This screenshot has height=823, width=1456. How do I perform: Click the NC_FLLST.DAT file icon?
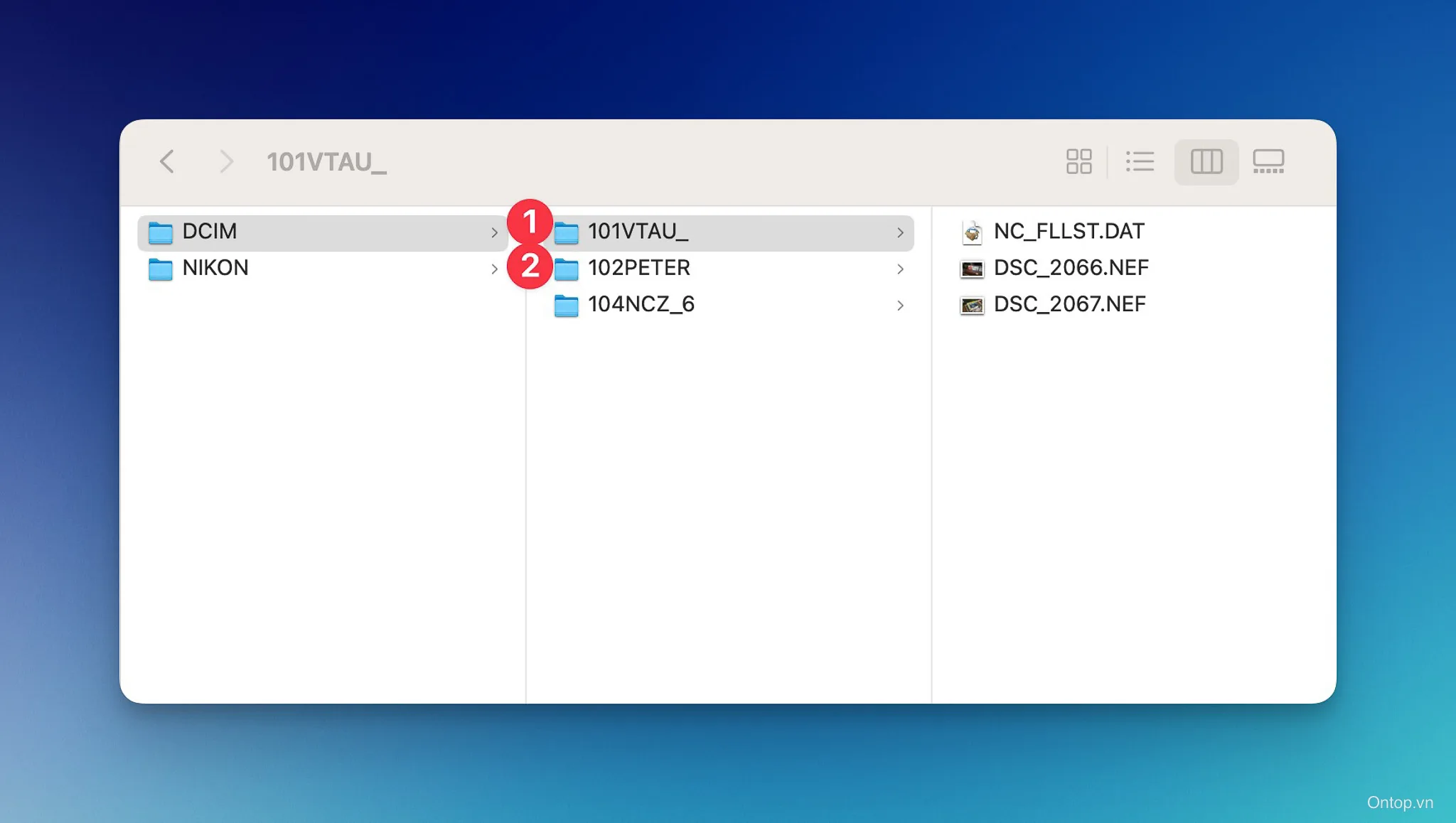click(972, 232)
